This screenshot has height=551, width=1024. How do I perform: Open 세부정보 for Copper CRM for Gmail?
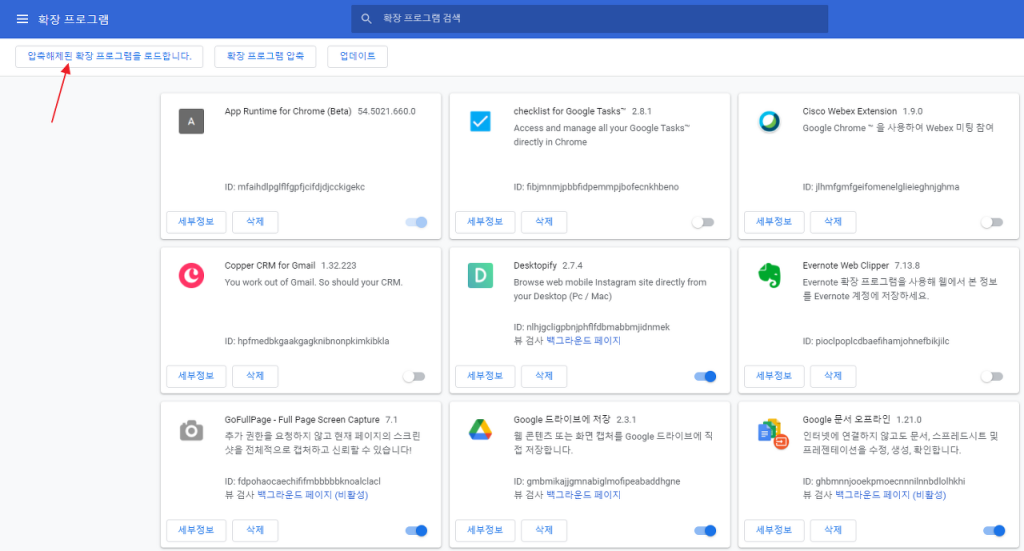point(196,376)
